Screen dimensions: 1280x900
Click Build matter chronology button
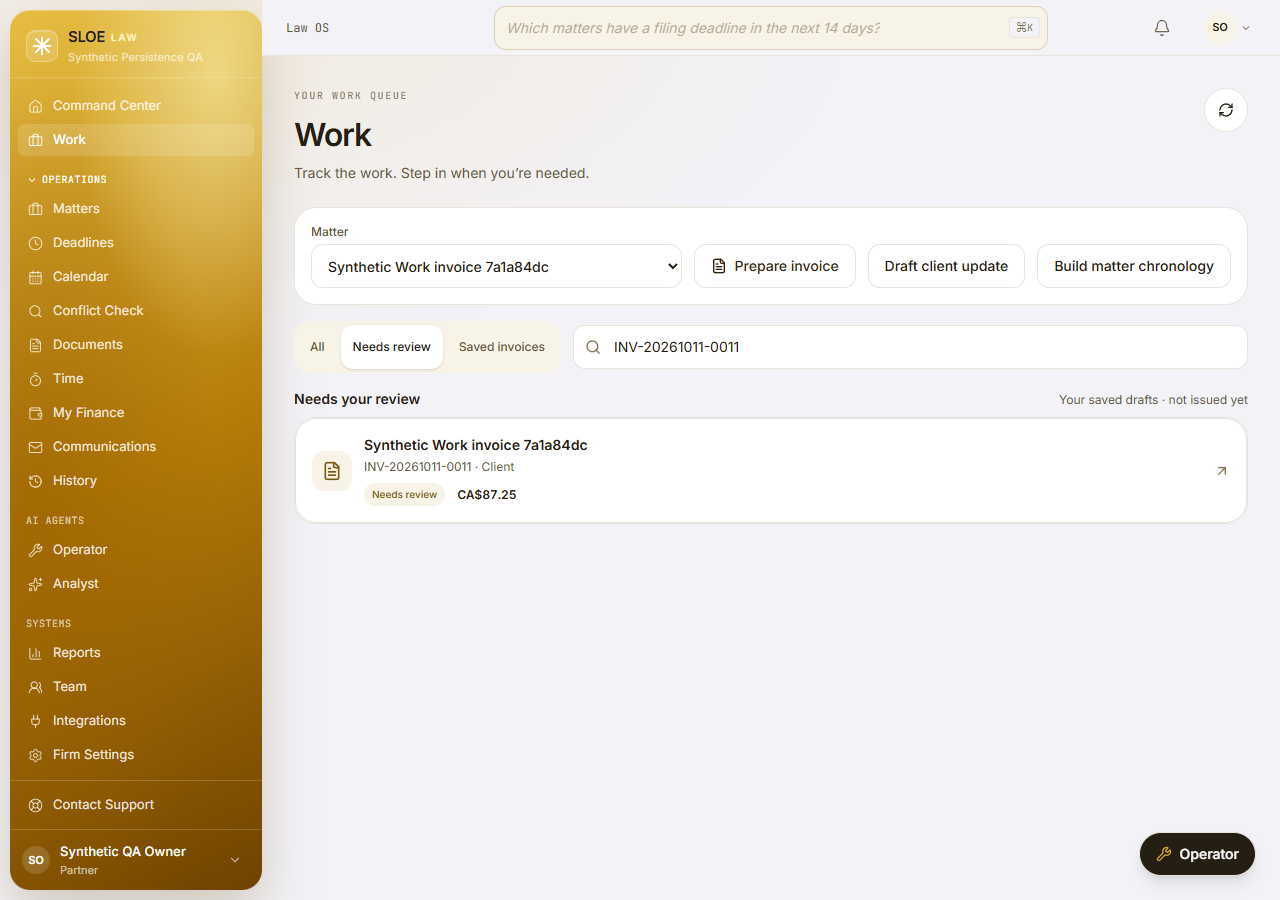pyautogui.click(x=1134, y=266)
